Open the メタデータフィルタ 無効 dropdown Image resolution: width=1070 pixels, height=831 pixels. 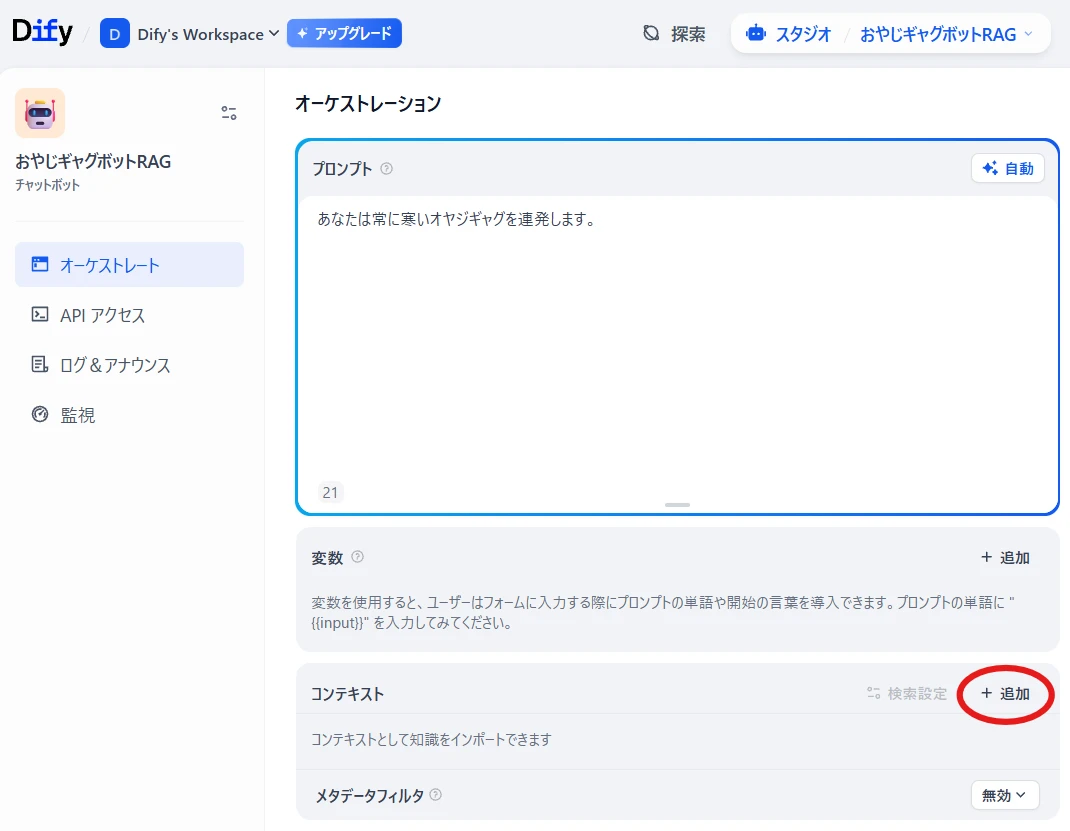tap(1004, 795)
